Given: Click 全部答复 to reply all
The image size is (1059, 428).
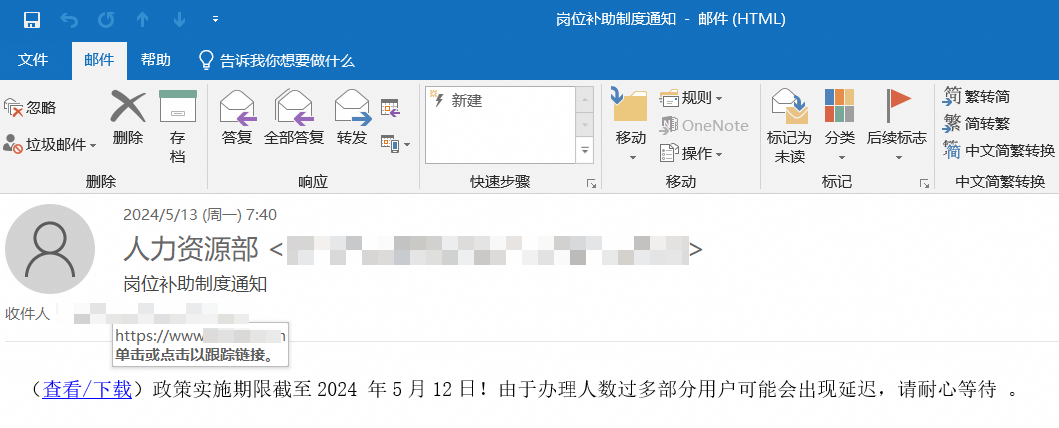Looking at the screenshot, I should 294,116.
